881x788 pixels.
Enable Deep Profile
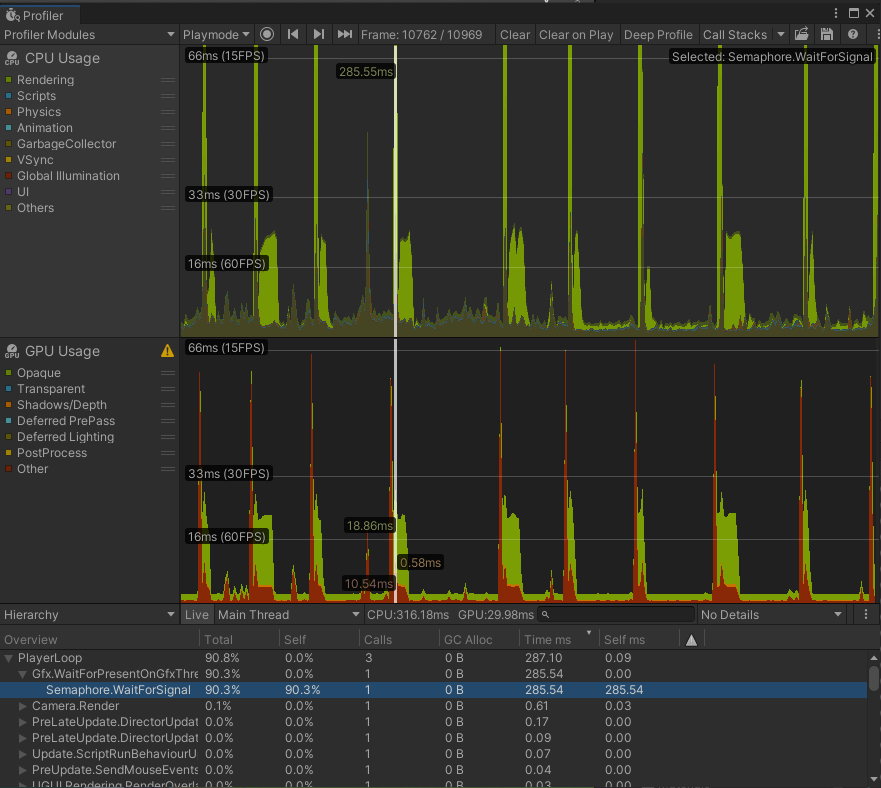(x=658, y=34)
